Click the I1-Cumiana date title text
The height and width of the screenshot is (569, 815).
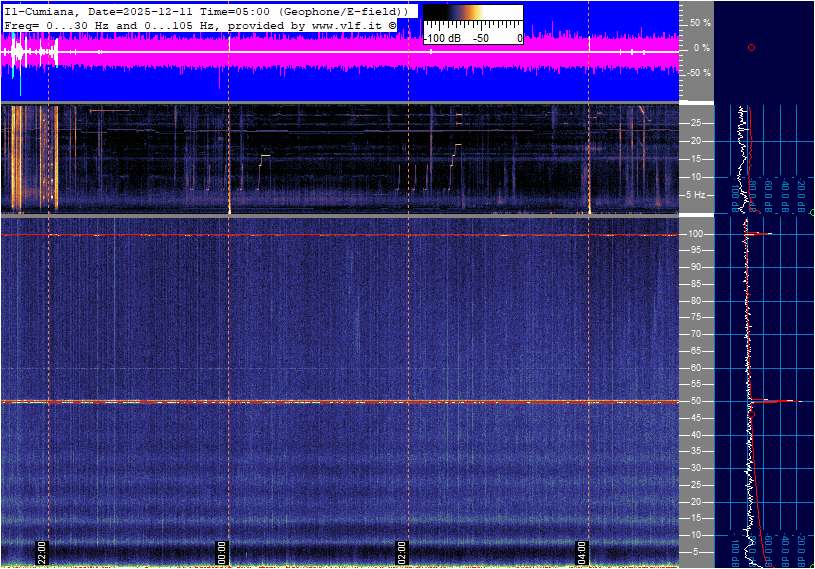[x=100, y=10]
